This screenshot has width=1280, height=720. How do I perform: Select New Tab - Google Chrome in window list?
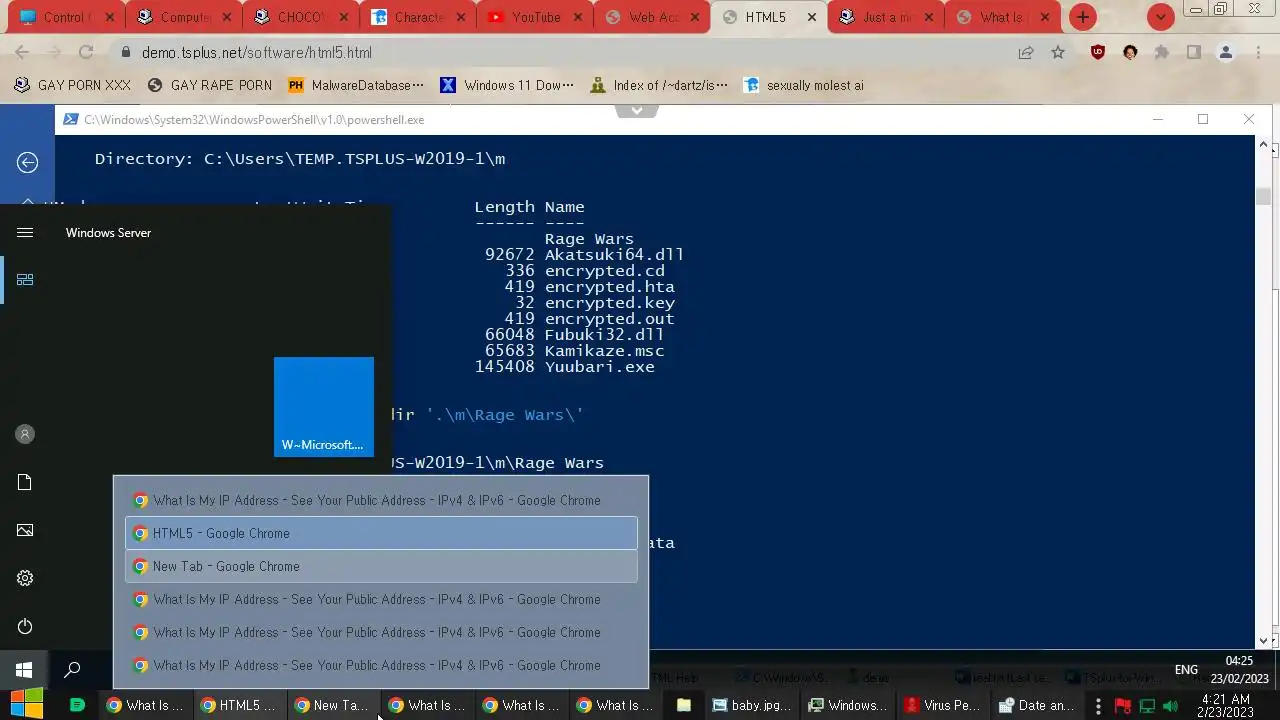381,566
